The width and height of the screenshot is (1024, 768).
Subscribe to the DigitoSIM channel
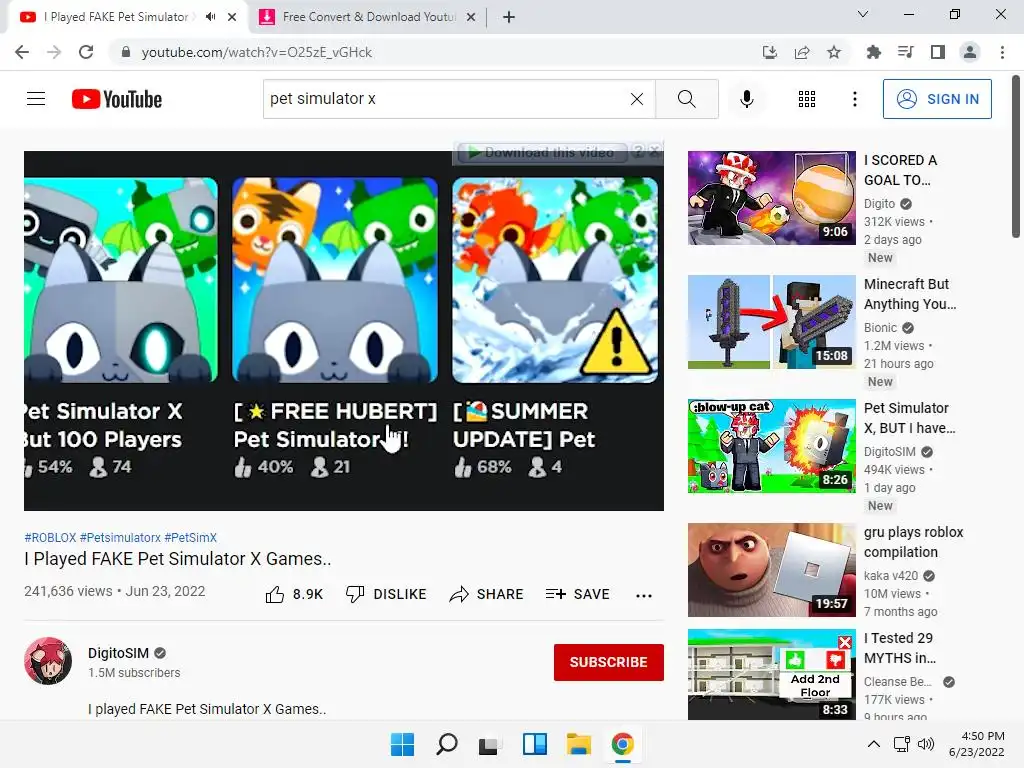pos(609,662)
